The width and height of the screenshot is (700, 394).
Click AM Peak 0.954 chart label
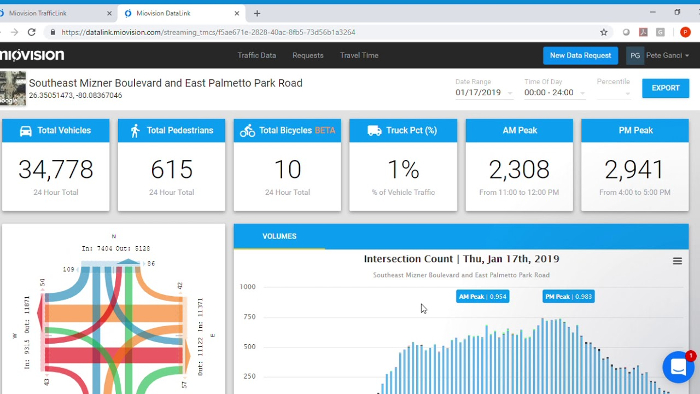point(483,297)
